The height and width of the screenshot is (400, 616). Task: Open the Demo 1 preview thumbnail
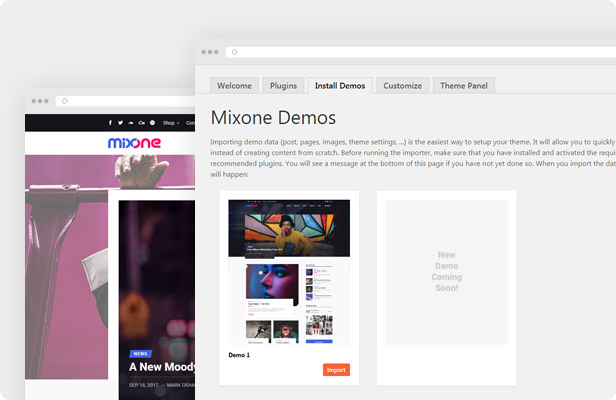pos(289,272)
